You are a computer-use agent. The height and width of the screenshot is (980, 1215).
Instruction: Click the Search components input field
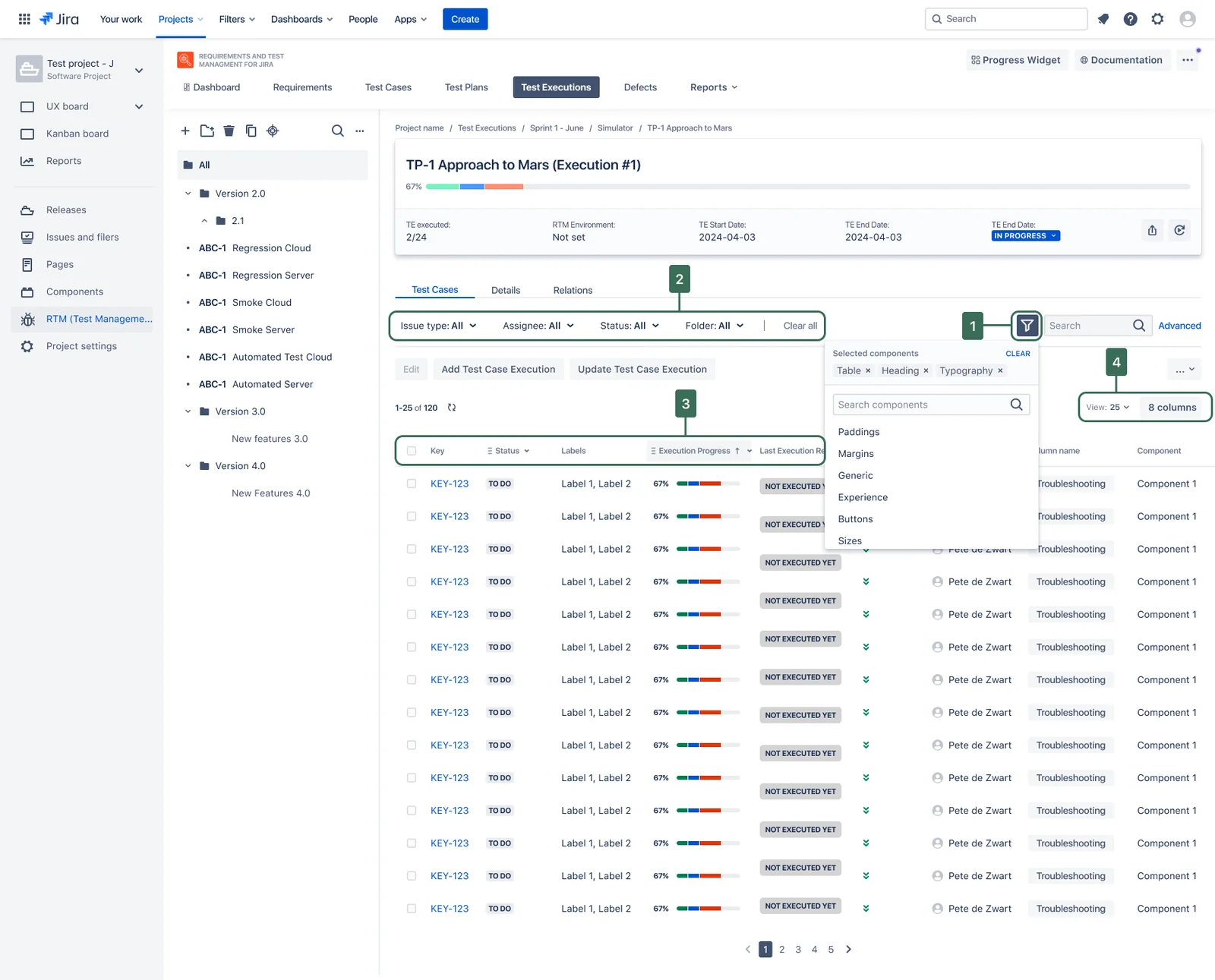pos(931,405)
